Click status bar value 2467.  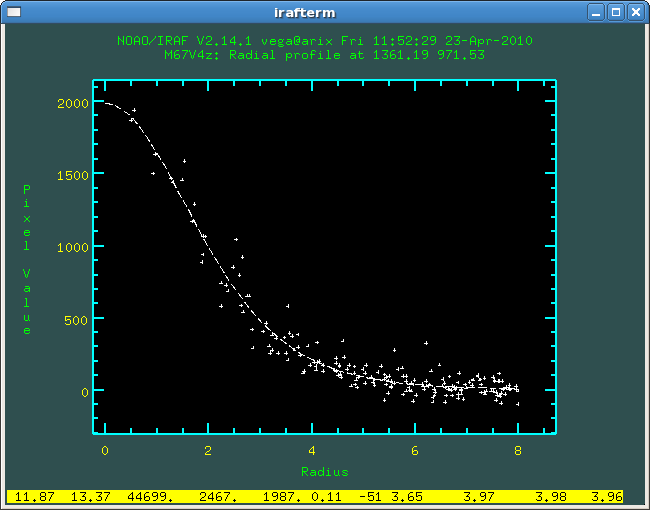(x=218, y=496)
